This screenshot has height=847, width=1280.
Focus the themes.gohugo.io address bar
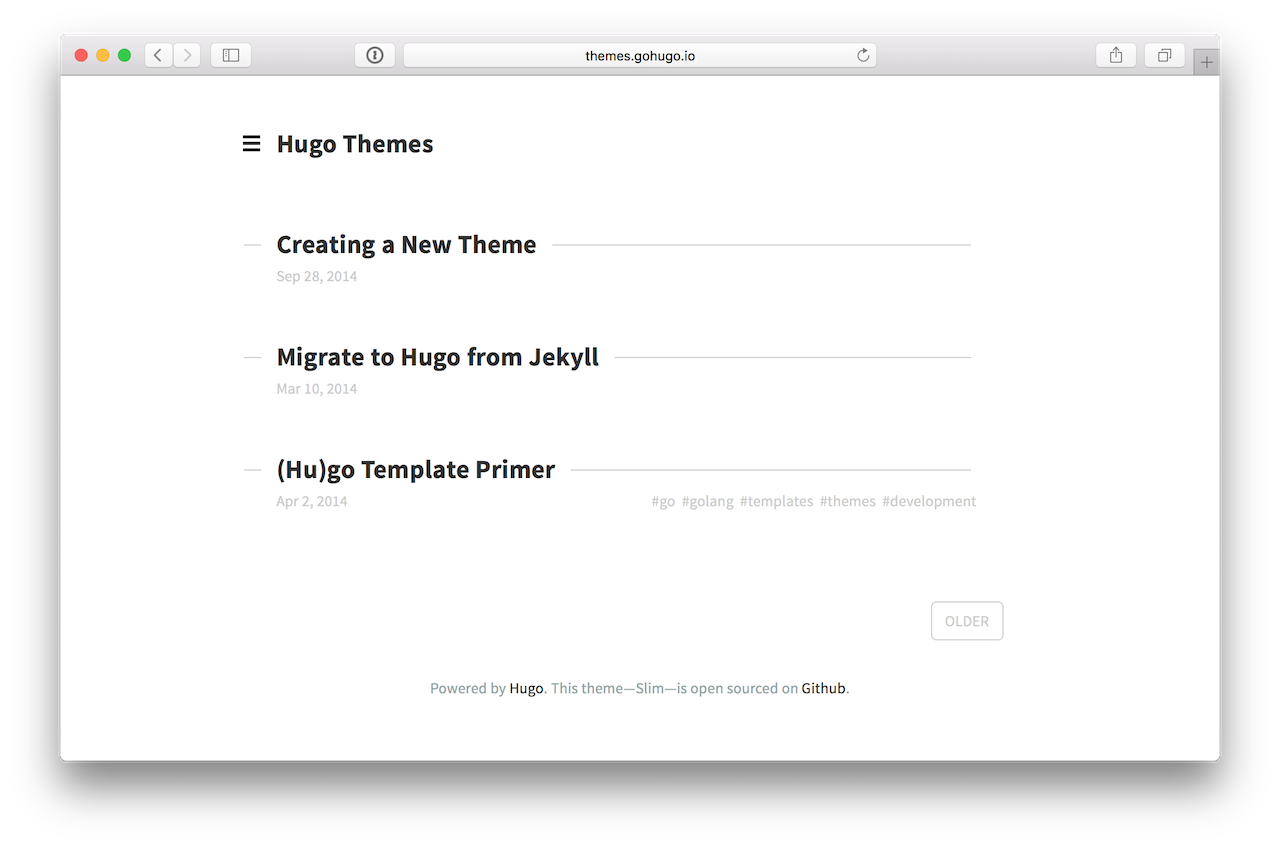coord(640,55)
